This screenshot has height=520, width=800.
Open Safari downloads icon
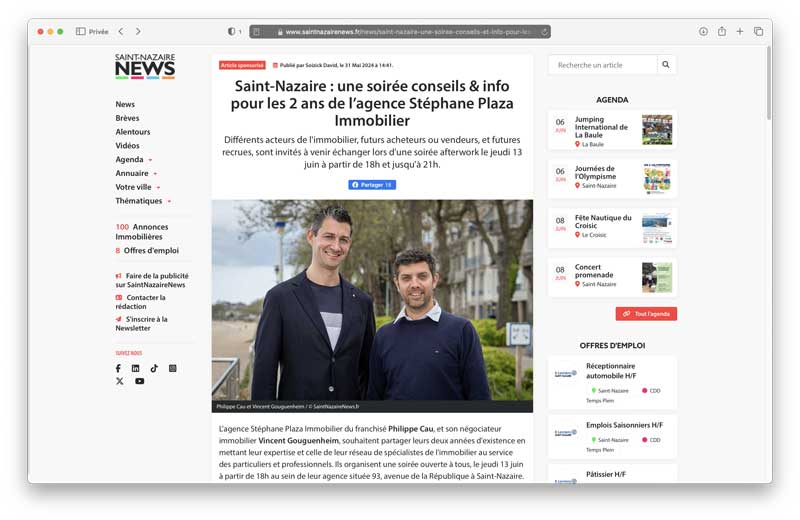pos(703,32)
